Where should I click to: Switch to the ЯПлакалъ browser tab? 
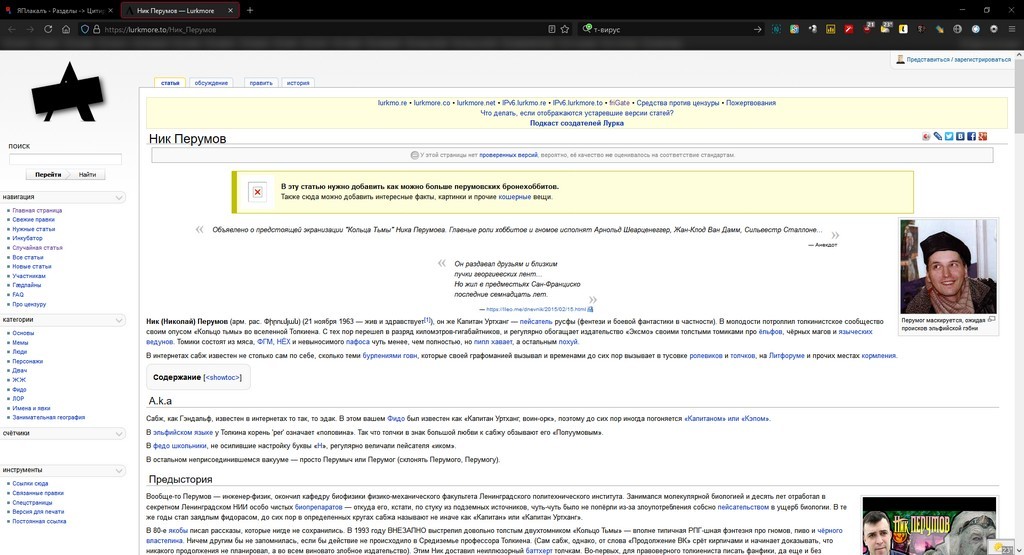click(60, 10)
